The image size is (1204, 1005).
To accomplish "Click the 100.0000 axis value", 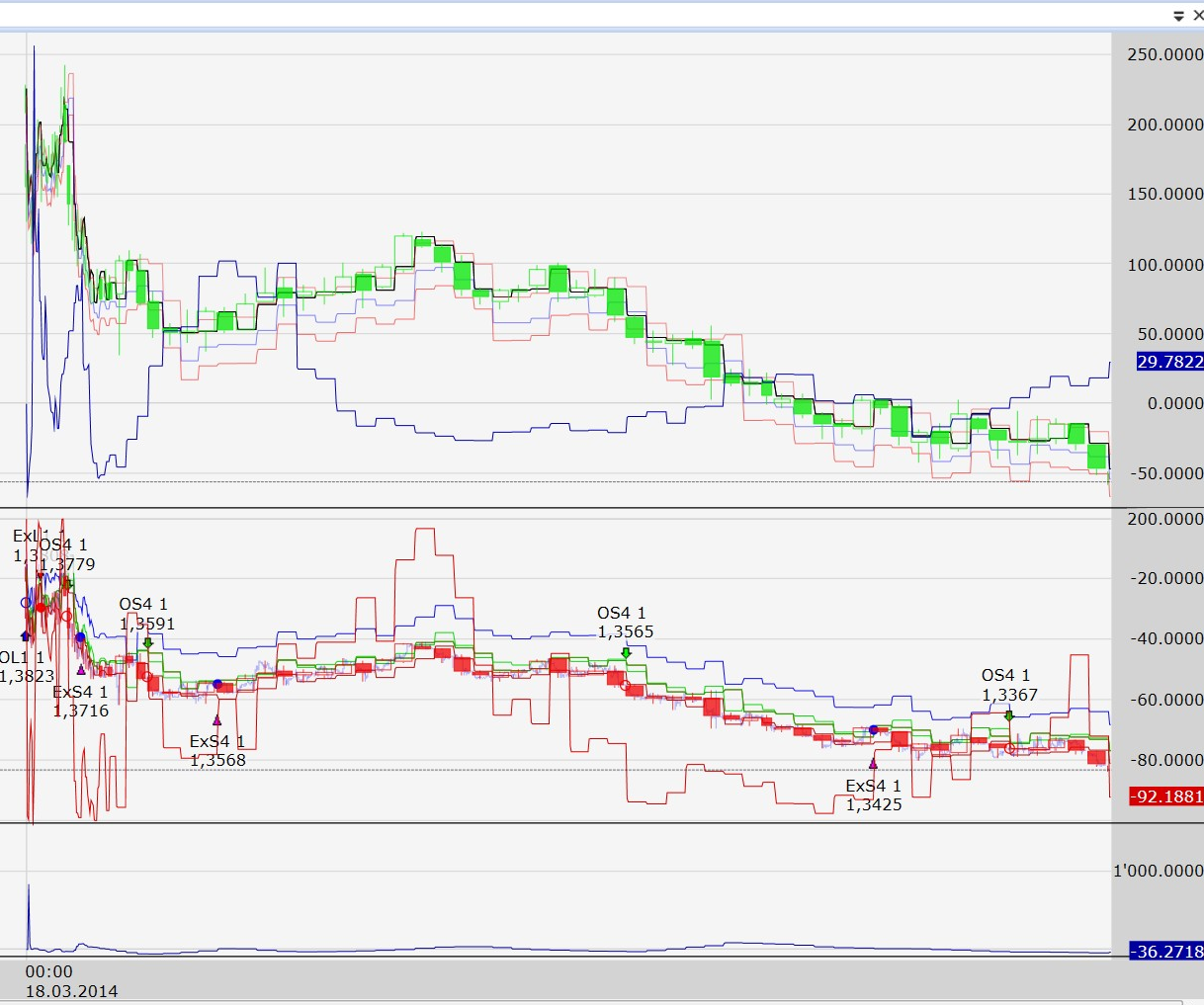I will point(1164,265).
